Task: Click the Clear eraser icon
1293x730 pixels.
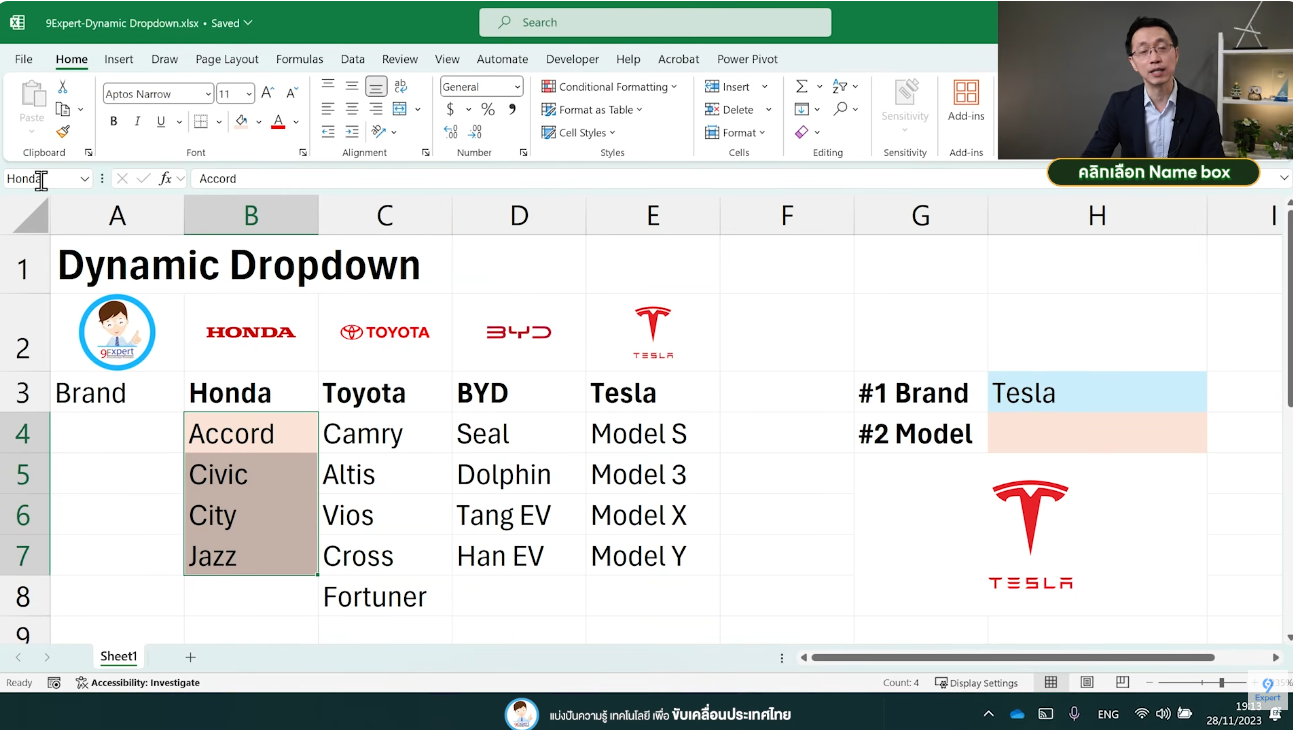Action: pos(801,132)
